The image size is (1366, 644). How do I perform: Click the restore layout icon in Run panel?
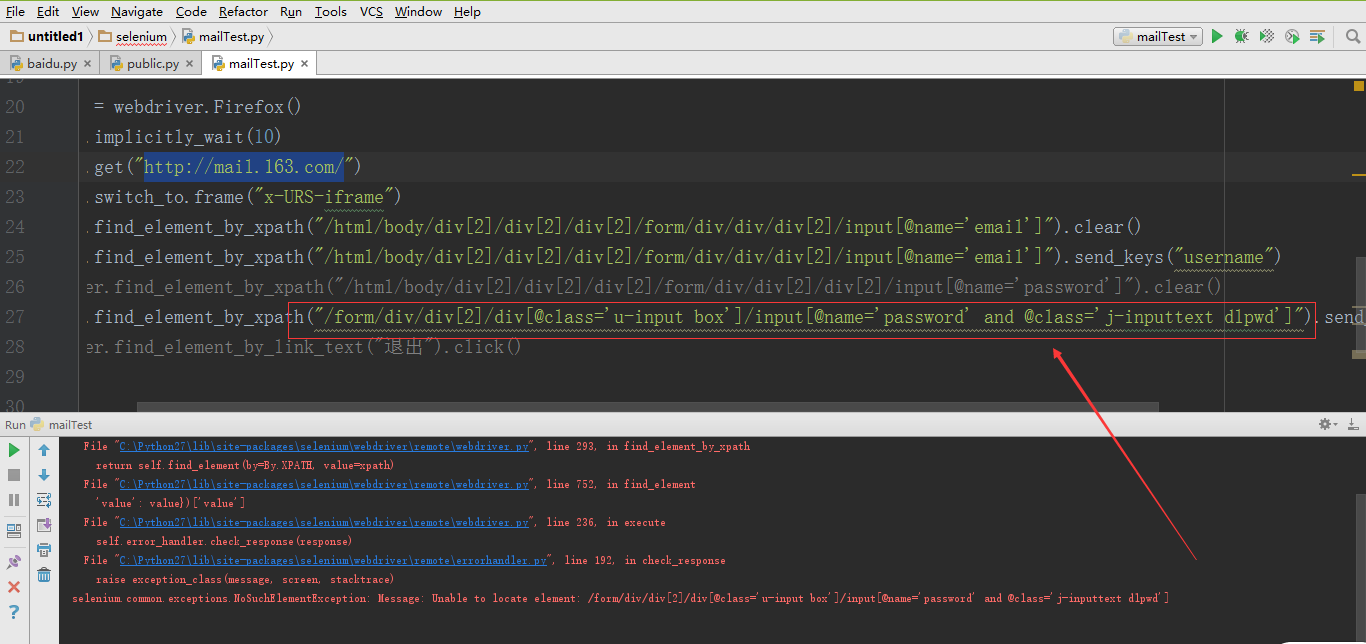(14, 530)
